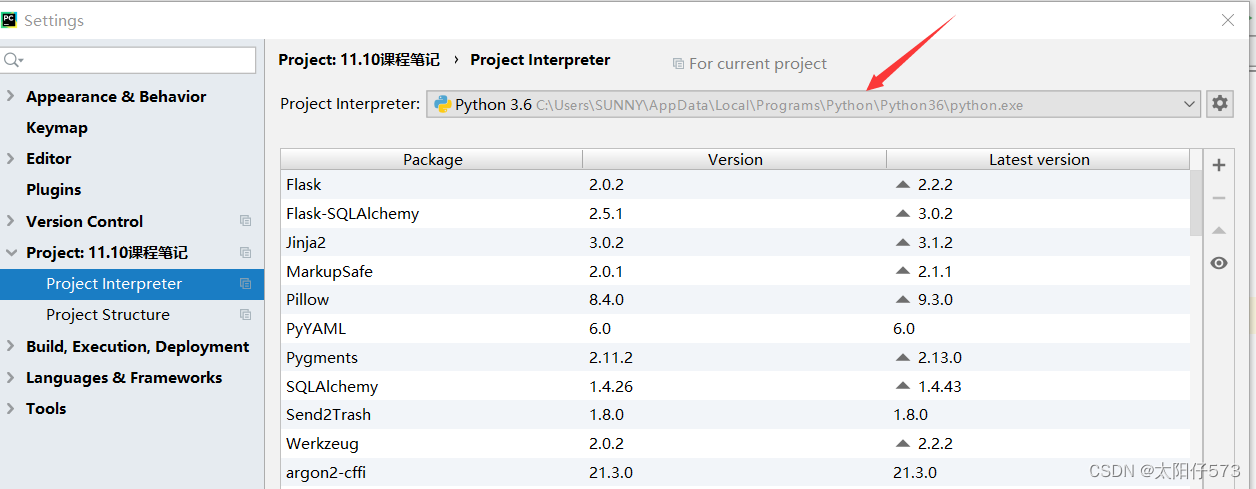Viewport: 1256px width, 489px height.
Task: Expand the Appearance & Behavior section
Action: click(x=11, y=97)
